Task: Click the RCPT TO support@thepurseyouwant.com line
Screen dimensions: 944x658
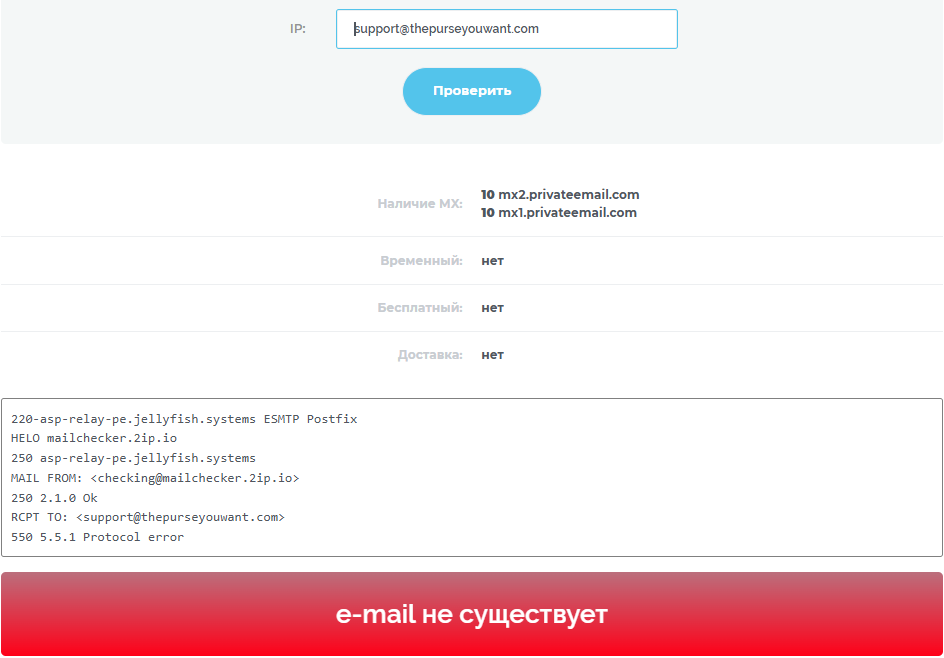Action: (x=148, y=517)
